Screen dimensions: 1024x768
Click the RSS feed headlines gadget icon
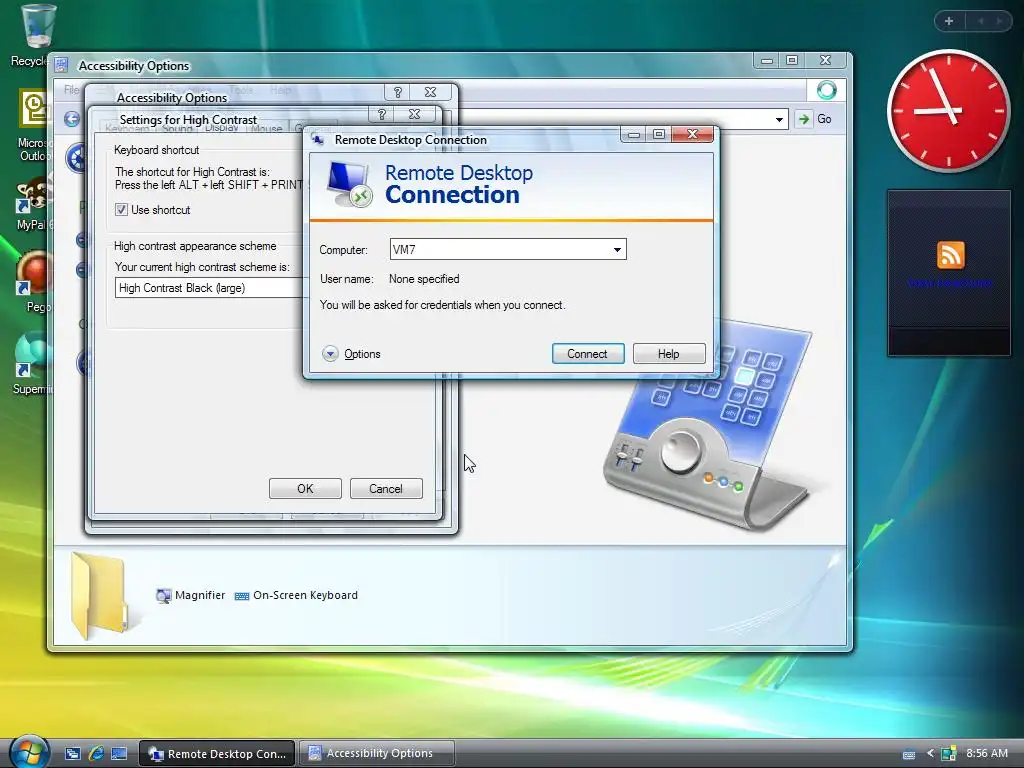950,254
